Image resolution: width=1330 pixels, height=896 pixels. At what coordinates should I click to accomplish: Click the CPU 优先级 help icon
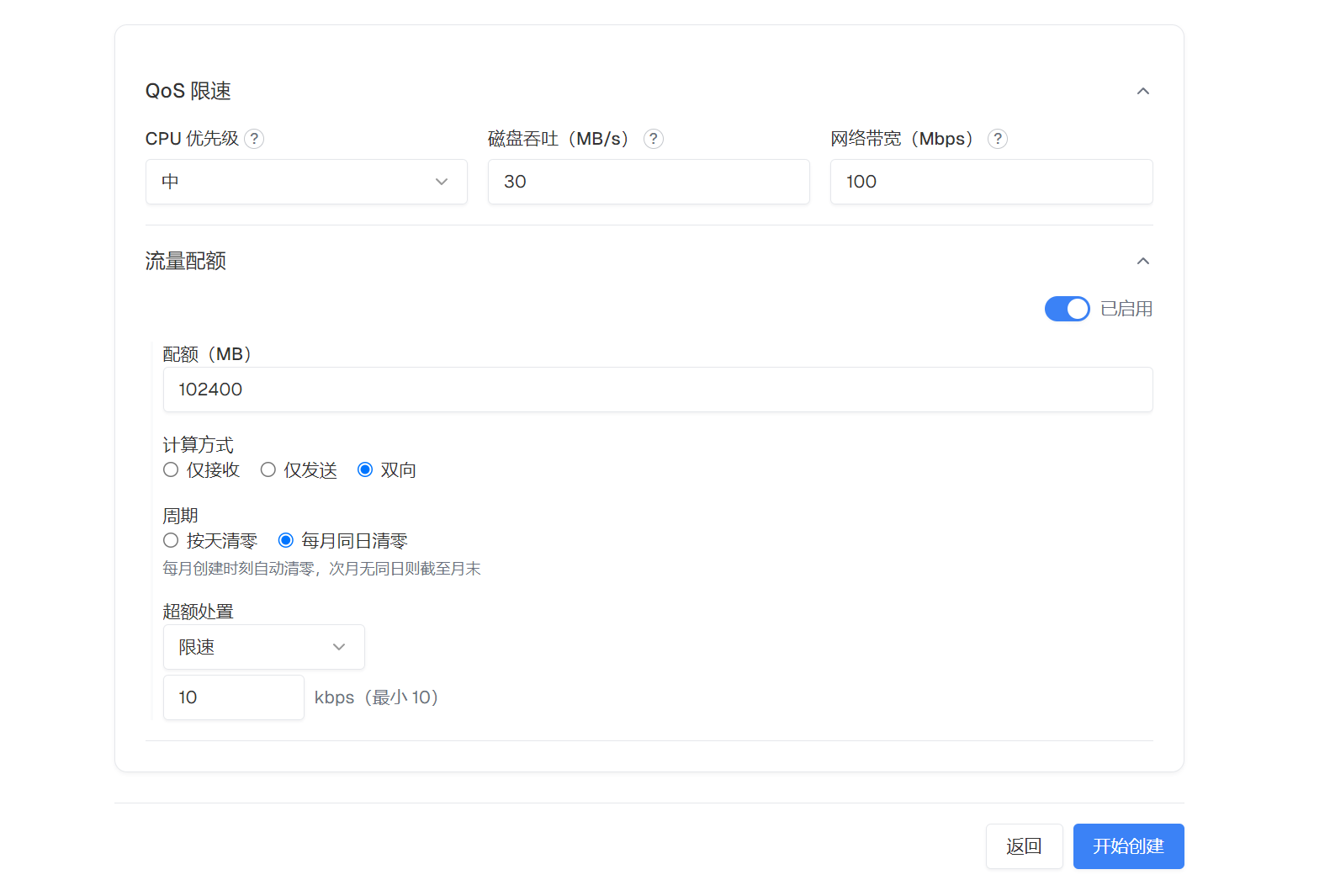point(254,139)
